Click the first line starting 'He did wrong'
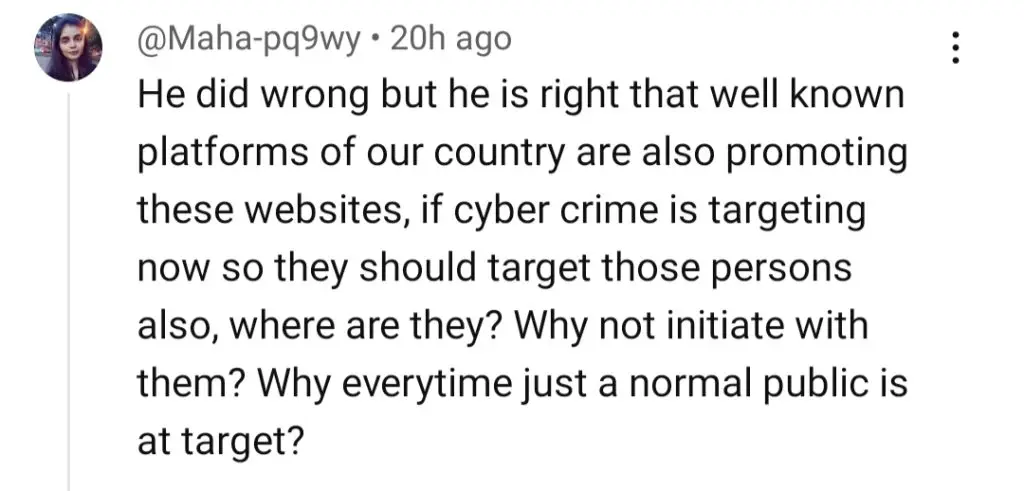1024x491 pixels. tap(520, 97)
